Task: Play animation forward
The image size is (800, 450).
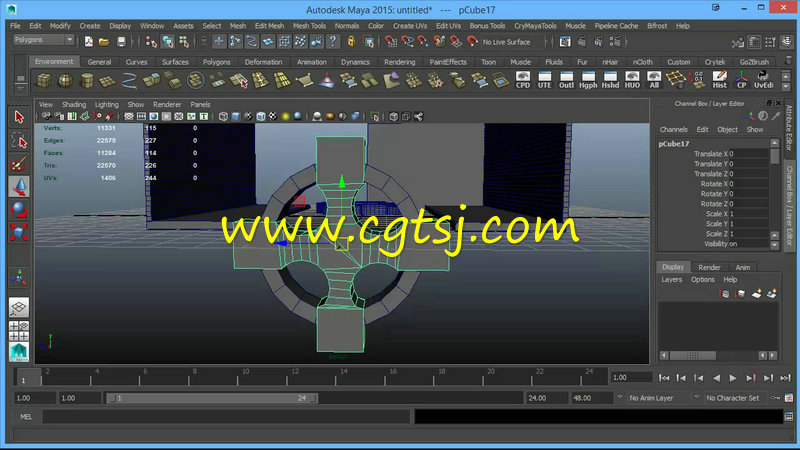Action: (x=733, y=378)
